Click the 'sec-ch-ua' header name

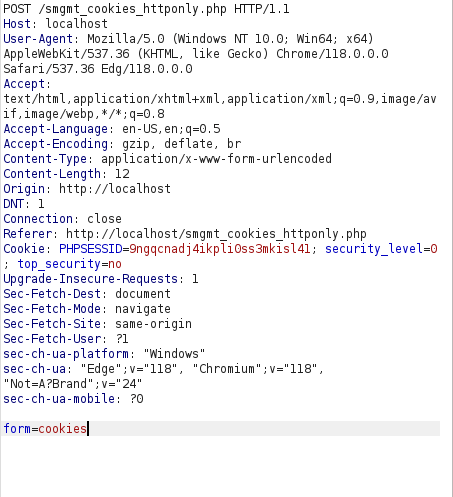(x=35, y=369)
